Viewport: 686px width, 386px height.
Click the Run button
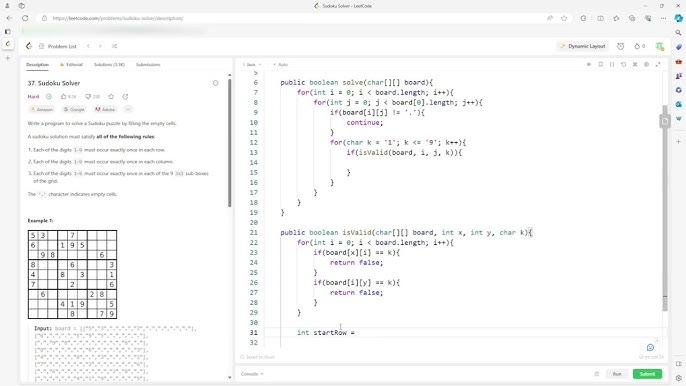tap(616, 374)
